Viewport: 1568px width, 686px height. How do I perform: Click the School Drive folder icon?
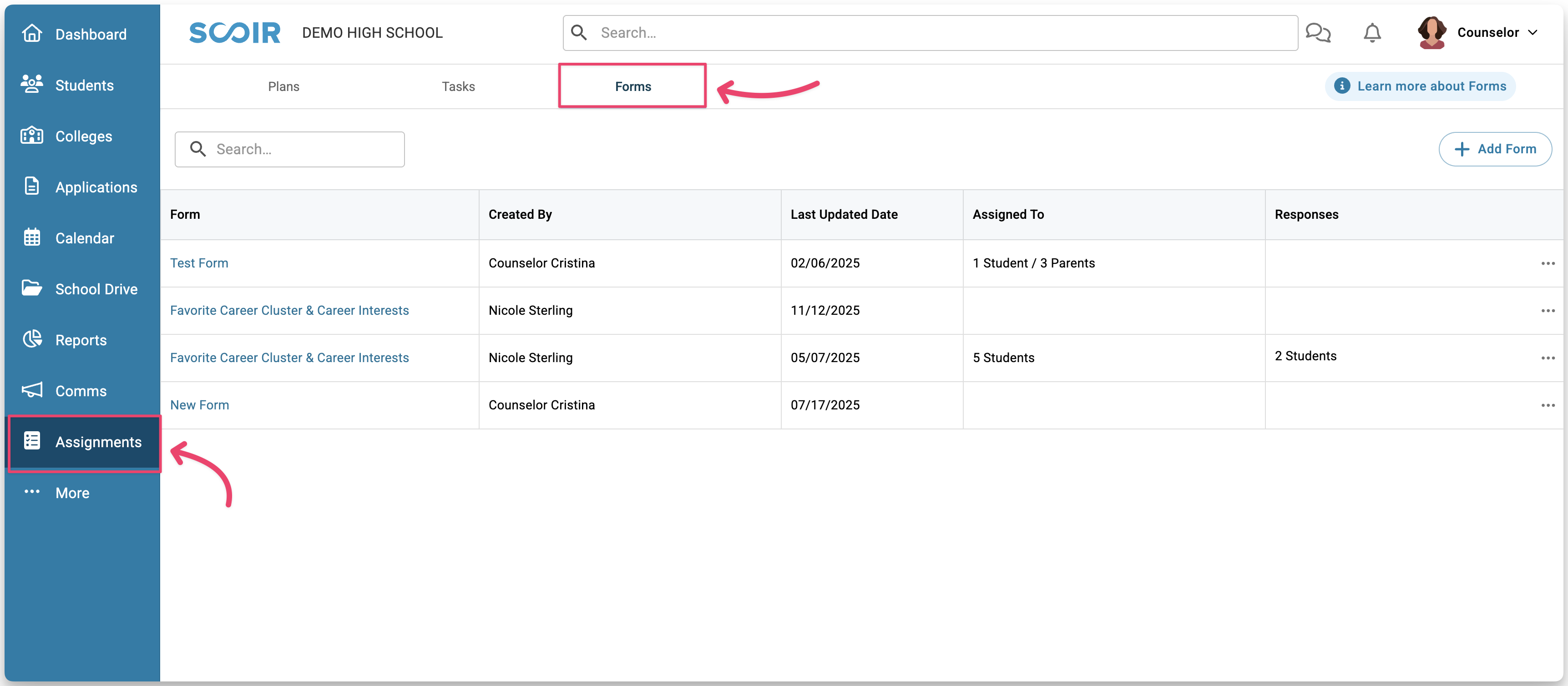[32, 288]
